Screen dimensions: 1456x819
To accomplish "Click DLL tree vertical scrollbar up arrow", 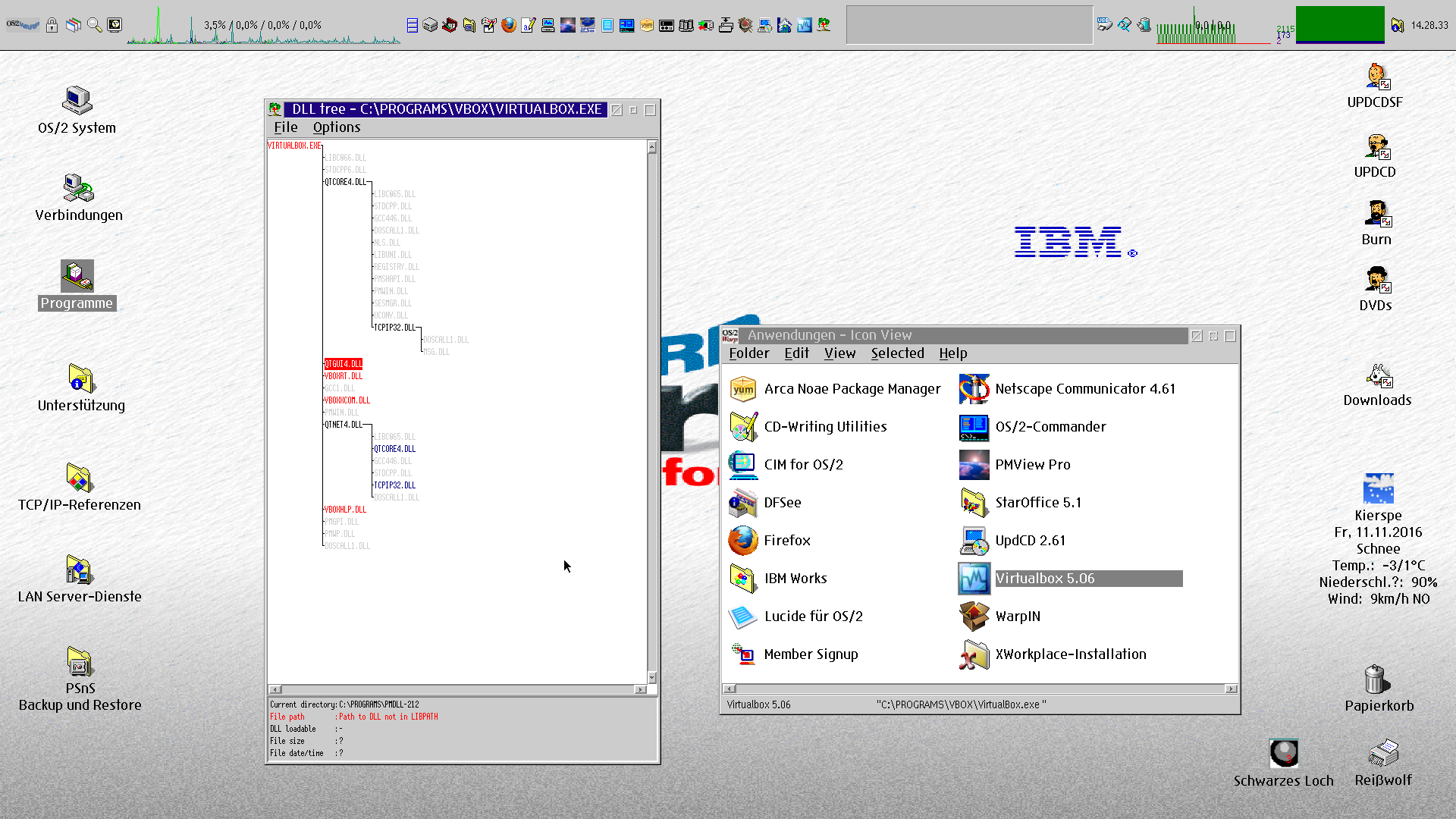I will tap(652, 147).
